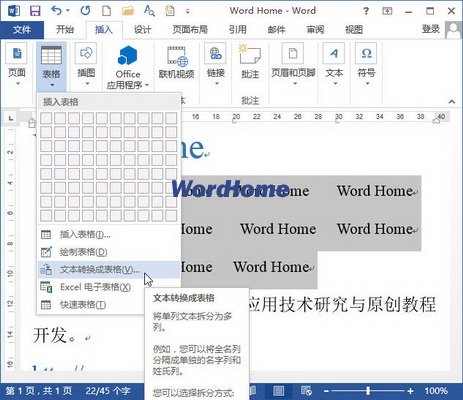Image resolution: width=463 pixels, height=400 pixels.
Task: Open the 页面 pages dropdown
Action: (17, 65)
